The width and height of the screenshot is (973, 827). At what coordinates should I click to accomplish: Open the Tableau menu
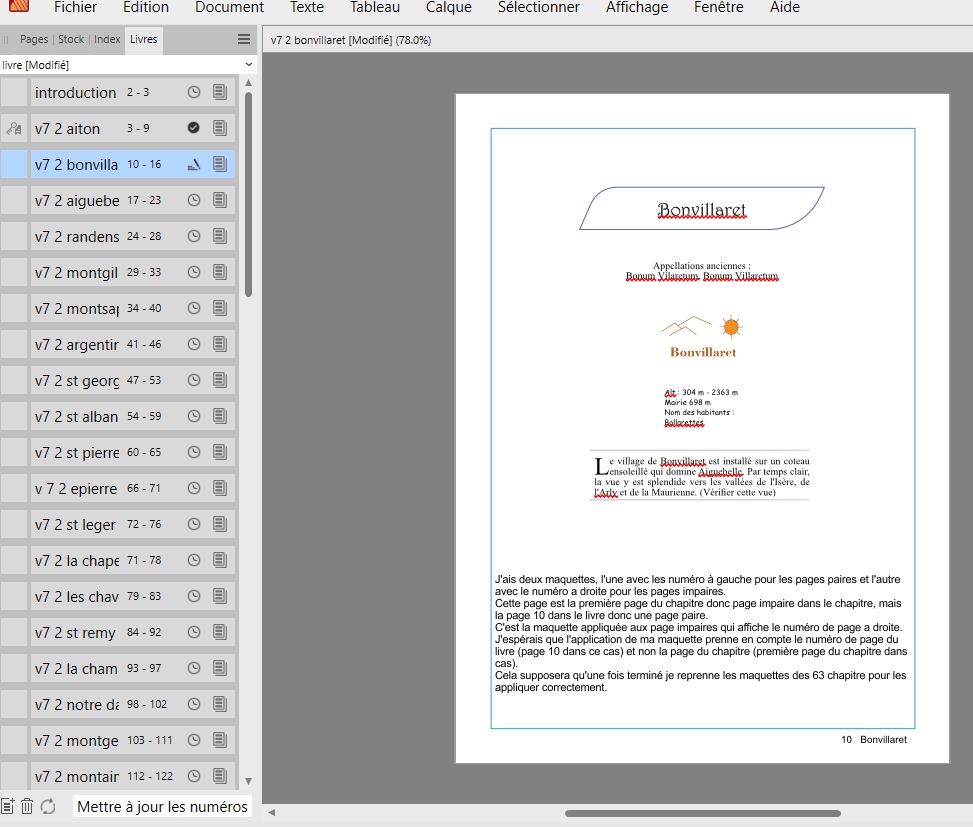point(375,7)
